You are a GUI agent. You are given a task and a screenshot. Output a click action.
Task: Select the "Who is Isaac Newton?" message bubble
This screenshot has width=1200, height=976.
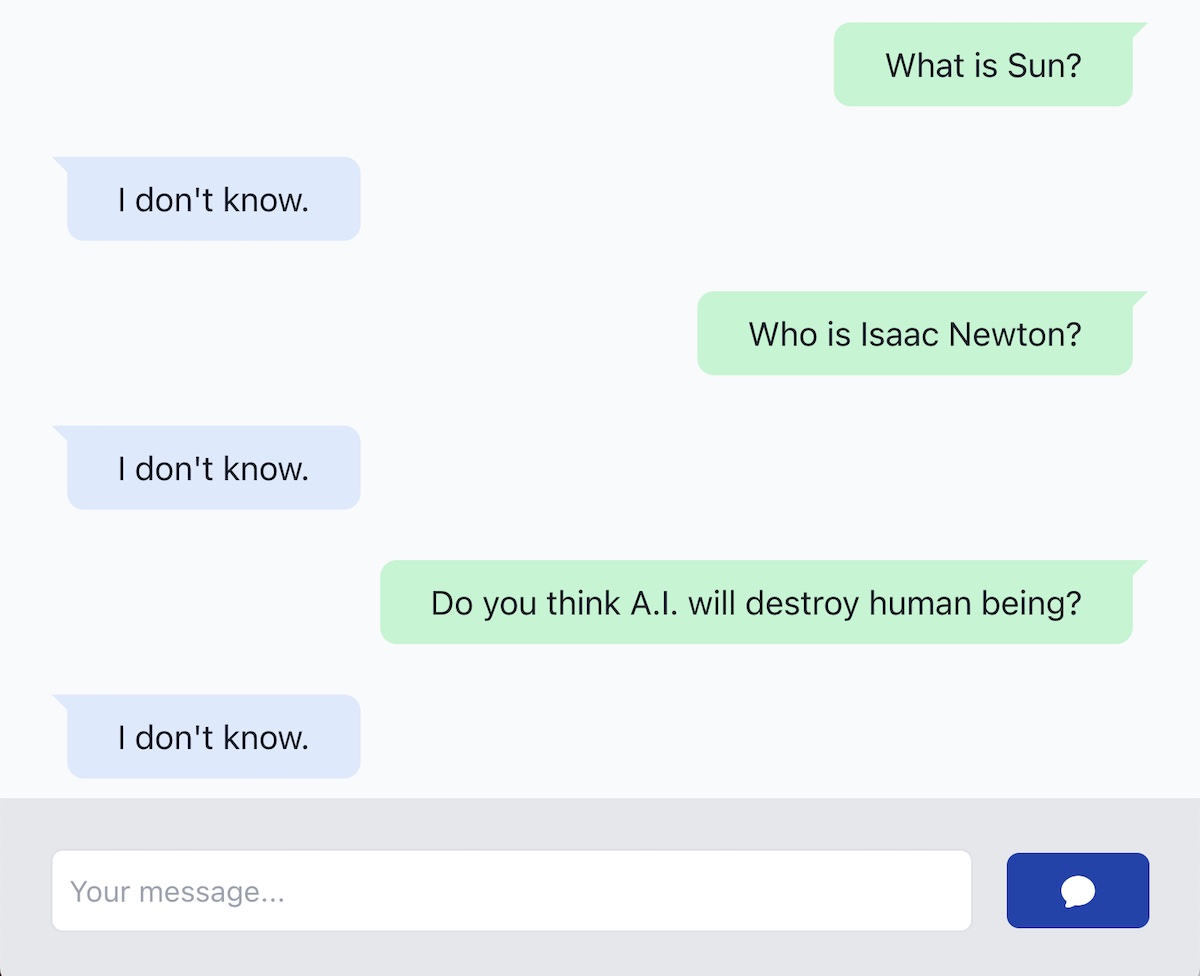[x=914, y=334]
